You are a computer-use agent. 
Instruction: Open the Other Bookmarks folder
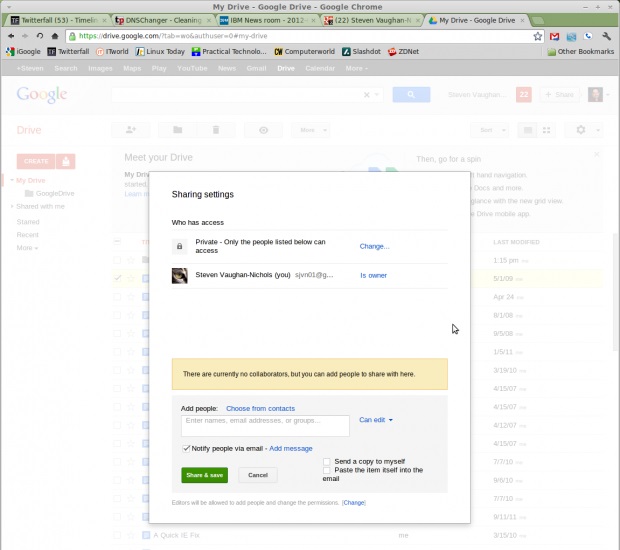click(x=580, y=51)
